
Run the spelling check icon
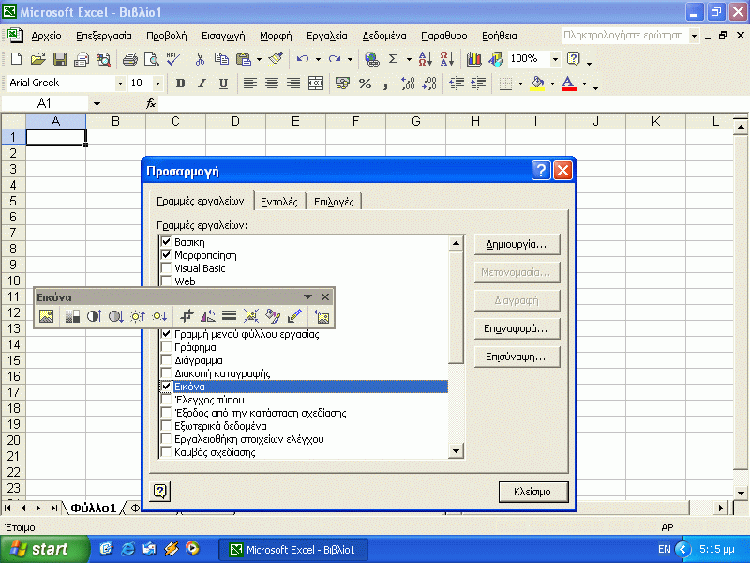173,59
